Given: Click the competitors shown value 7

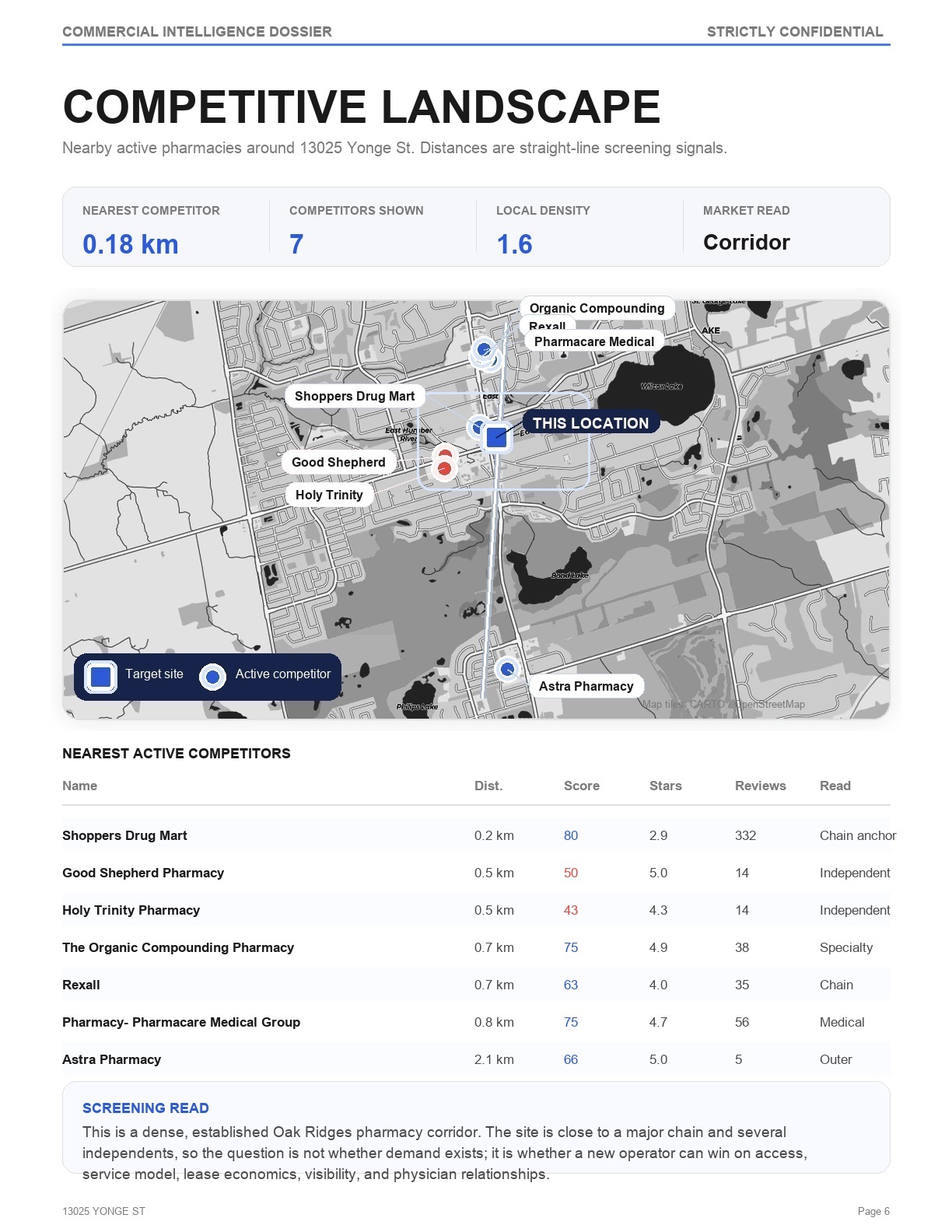Looking at the screenshot, I should click(x=296, y=244).
